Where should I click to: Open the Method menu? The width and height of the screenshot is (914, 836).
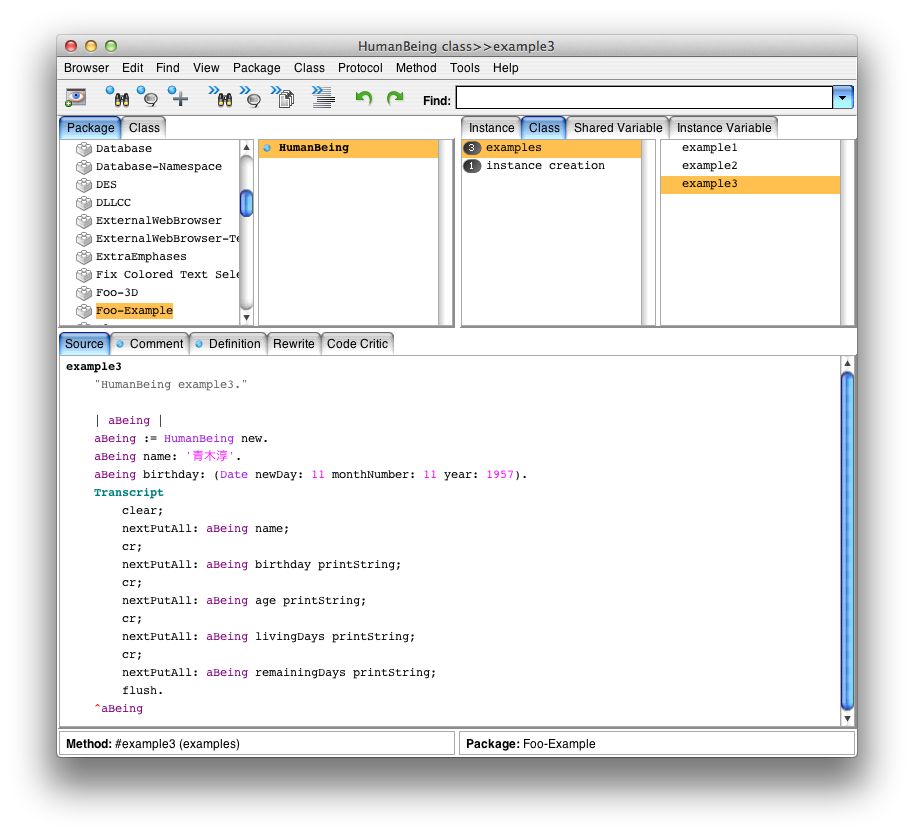point(416,68)
